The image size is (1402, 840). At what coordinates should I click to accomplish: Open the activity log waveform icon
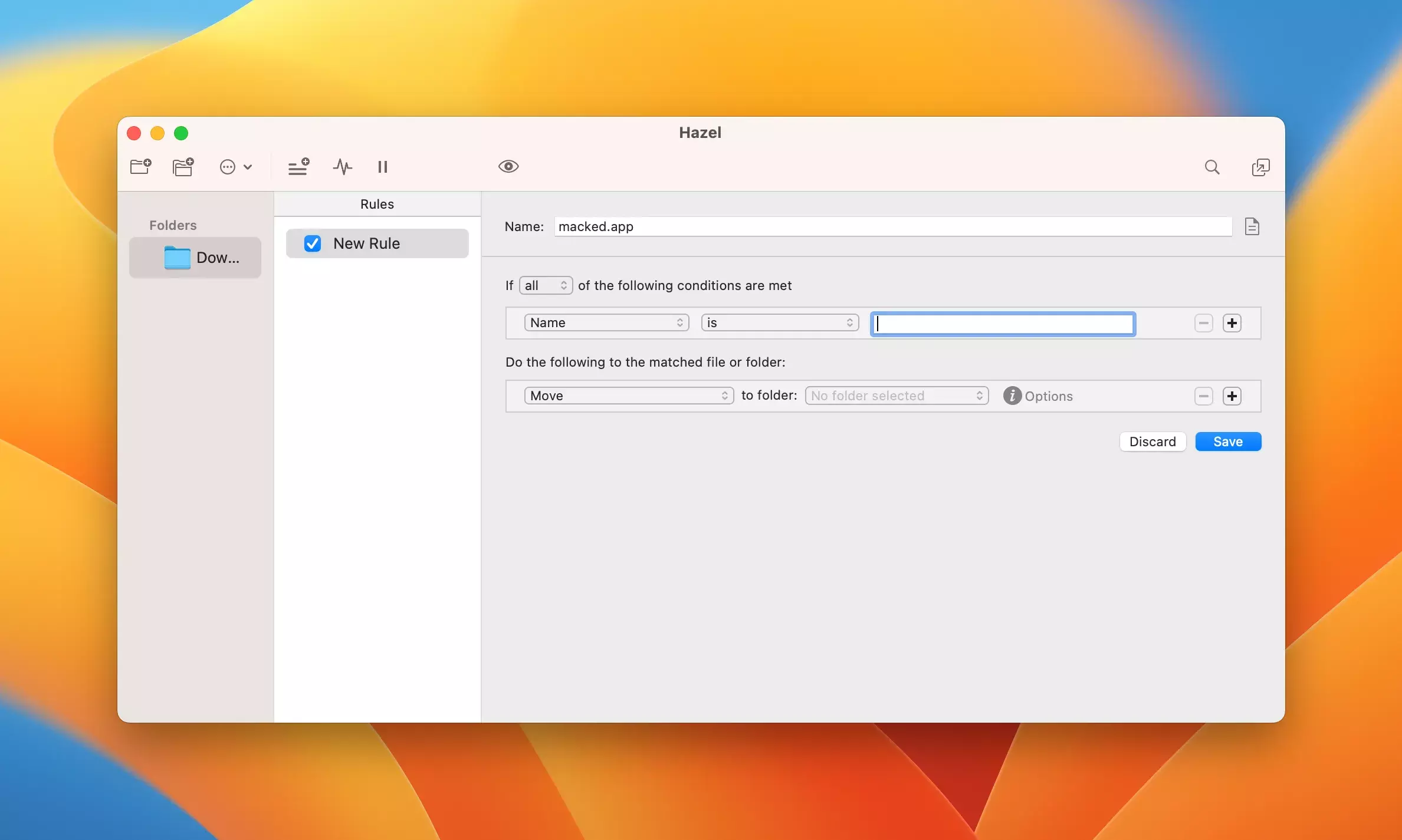(342, 167)
